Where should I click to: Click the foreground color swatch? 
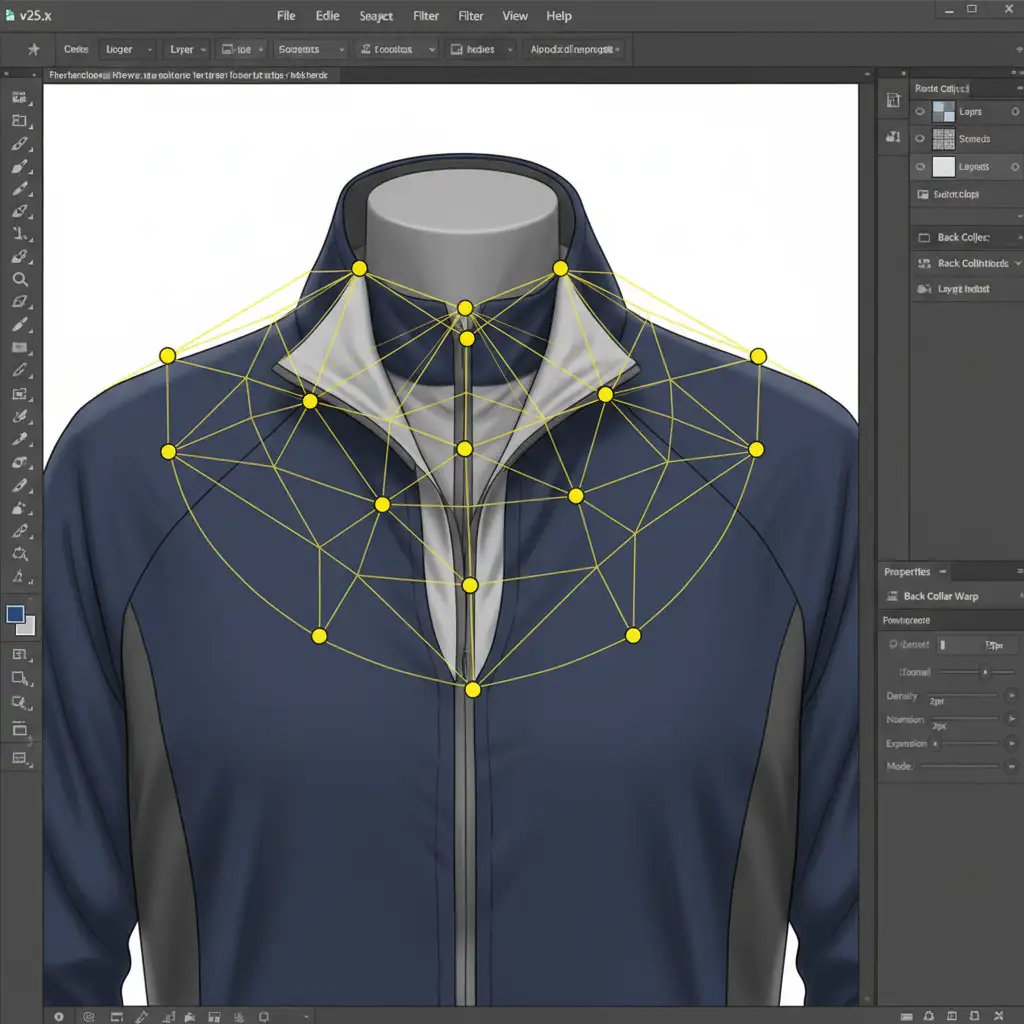[16, 614]
